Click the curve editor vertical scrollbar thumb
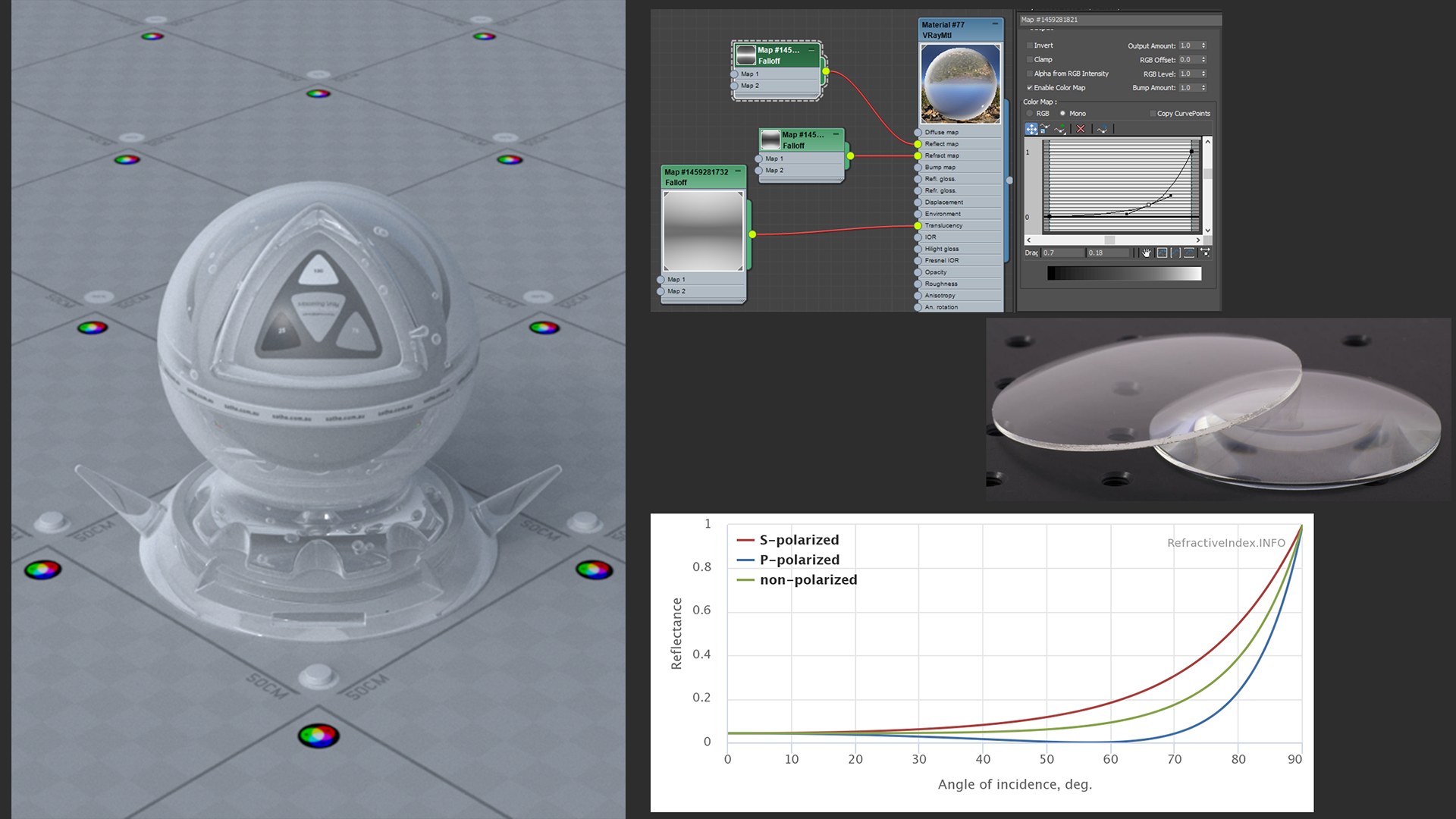Image resolution: width=1456 pixels, height=819 pixels. pyautogui.click(x=1208, y=174)
